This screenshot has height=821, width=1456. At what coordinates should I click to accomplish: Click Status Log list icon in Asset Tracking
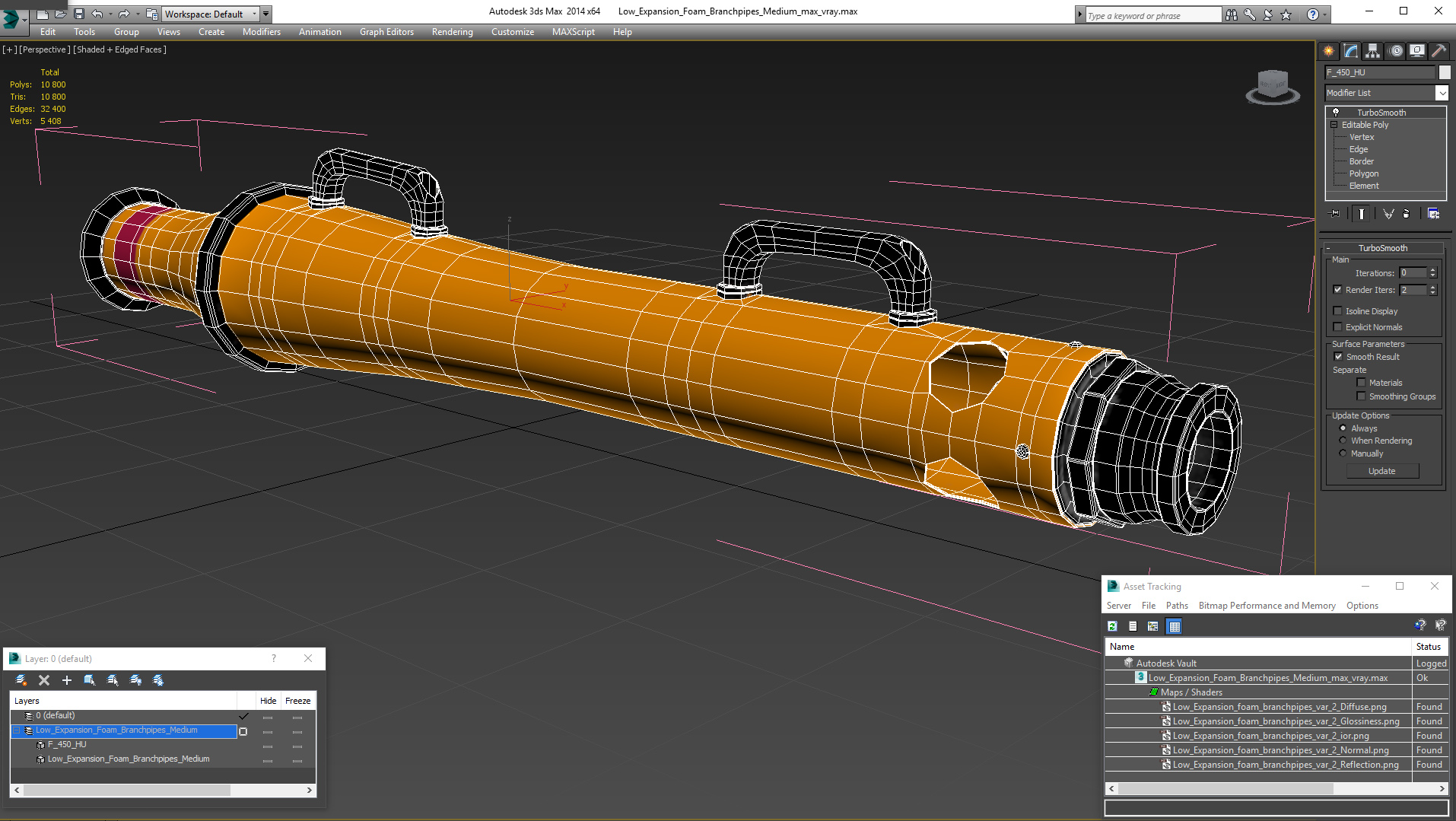(1133, 626)
